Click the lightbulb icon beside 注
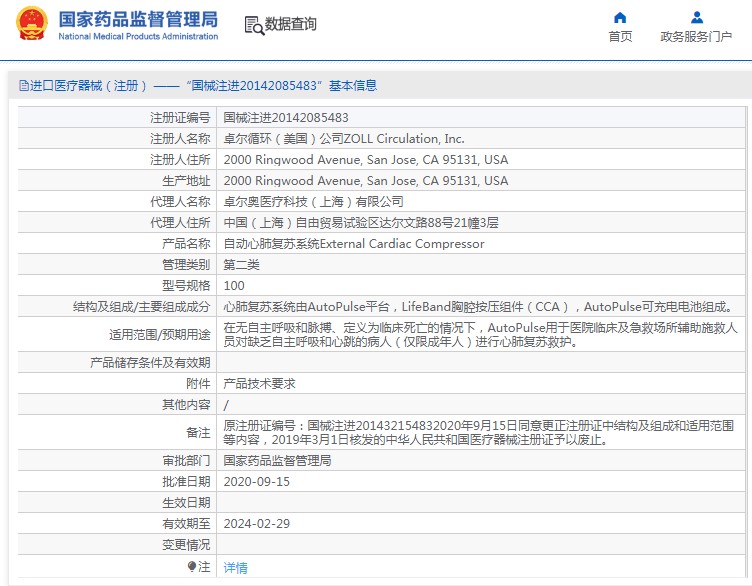Screen dimensions: 752x586 (192, 566)
